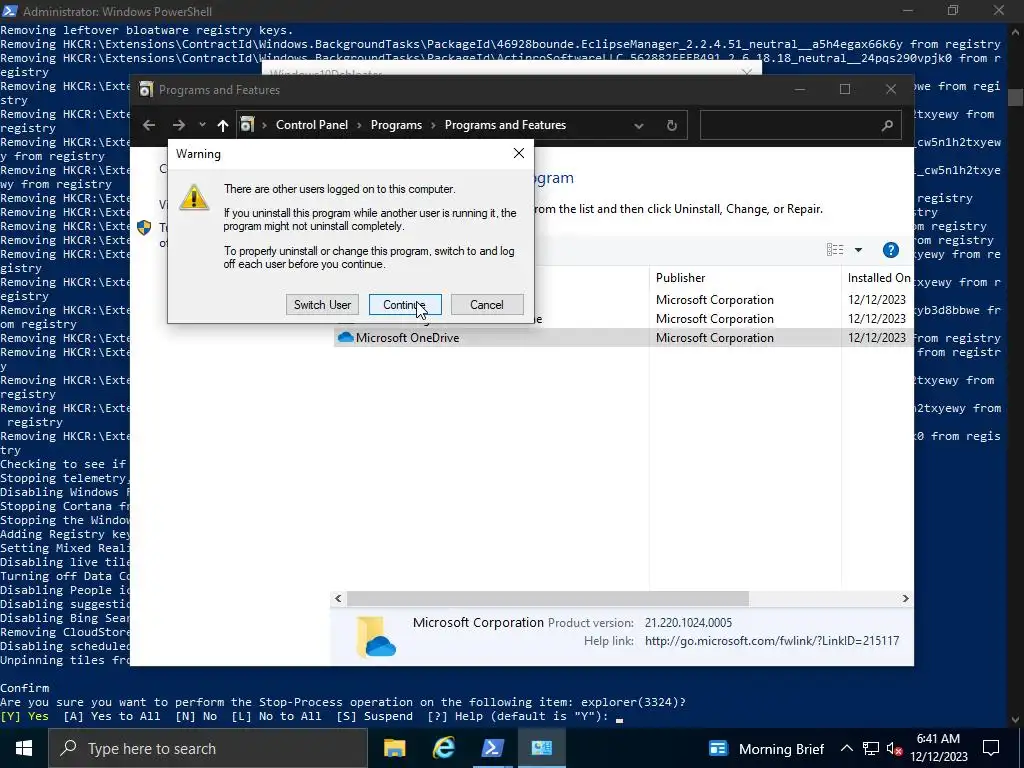
Task: Open the clock and date flyout
Action: [x=939, y=748]
